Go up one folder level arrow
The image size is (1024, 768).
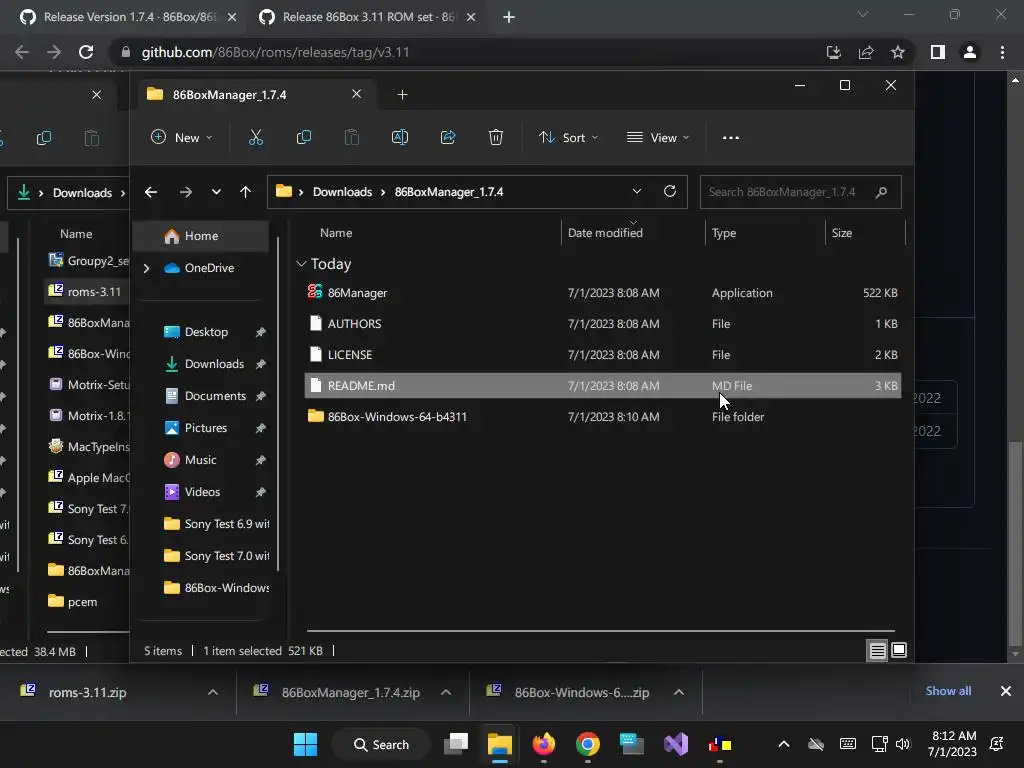click(246, 192)
